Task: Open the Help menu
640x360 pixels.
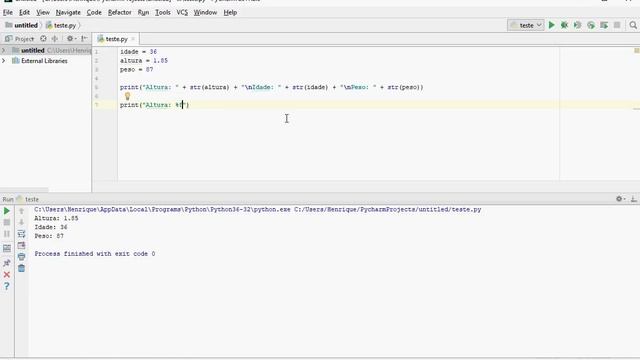Action: pos(230,13)
